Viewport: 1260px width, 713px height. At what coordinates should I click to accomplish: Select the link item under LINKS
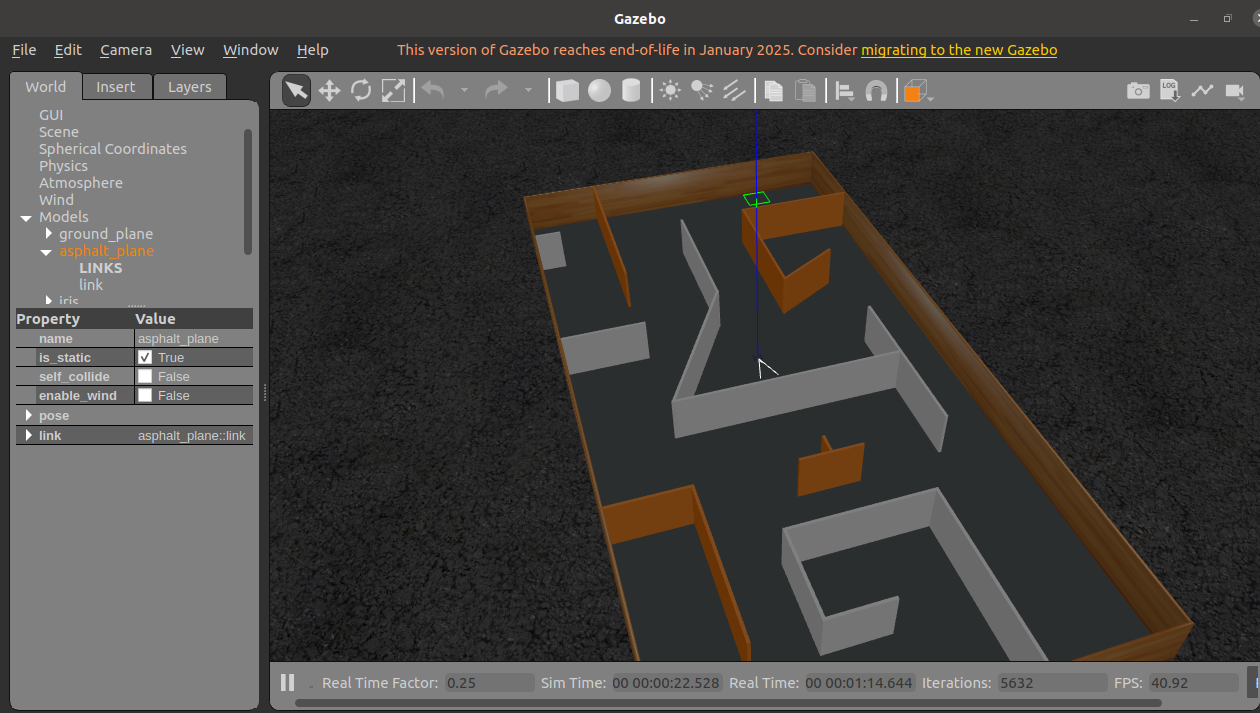[91, 285]
